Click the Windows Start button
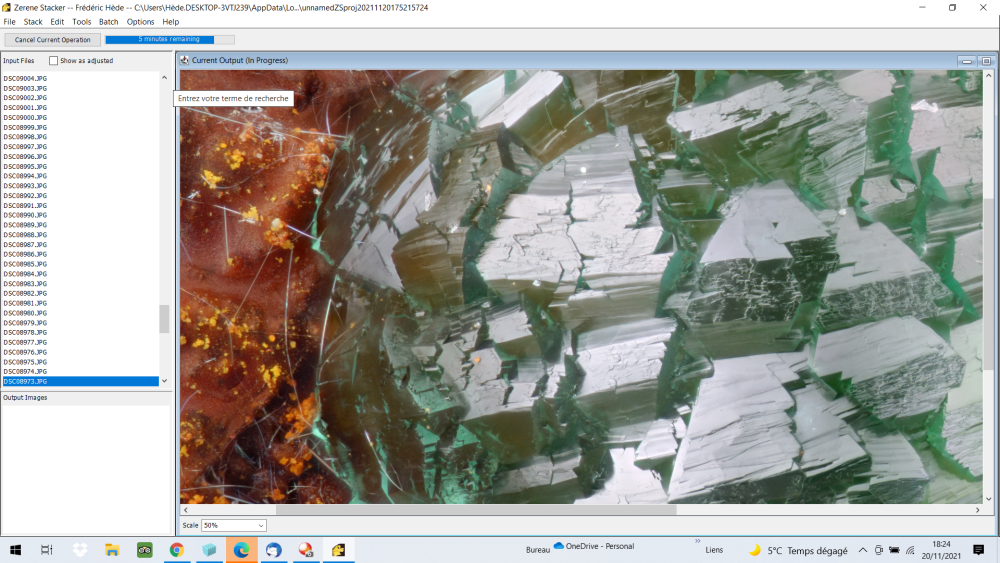 (15, 550)
